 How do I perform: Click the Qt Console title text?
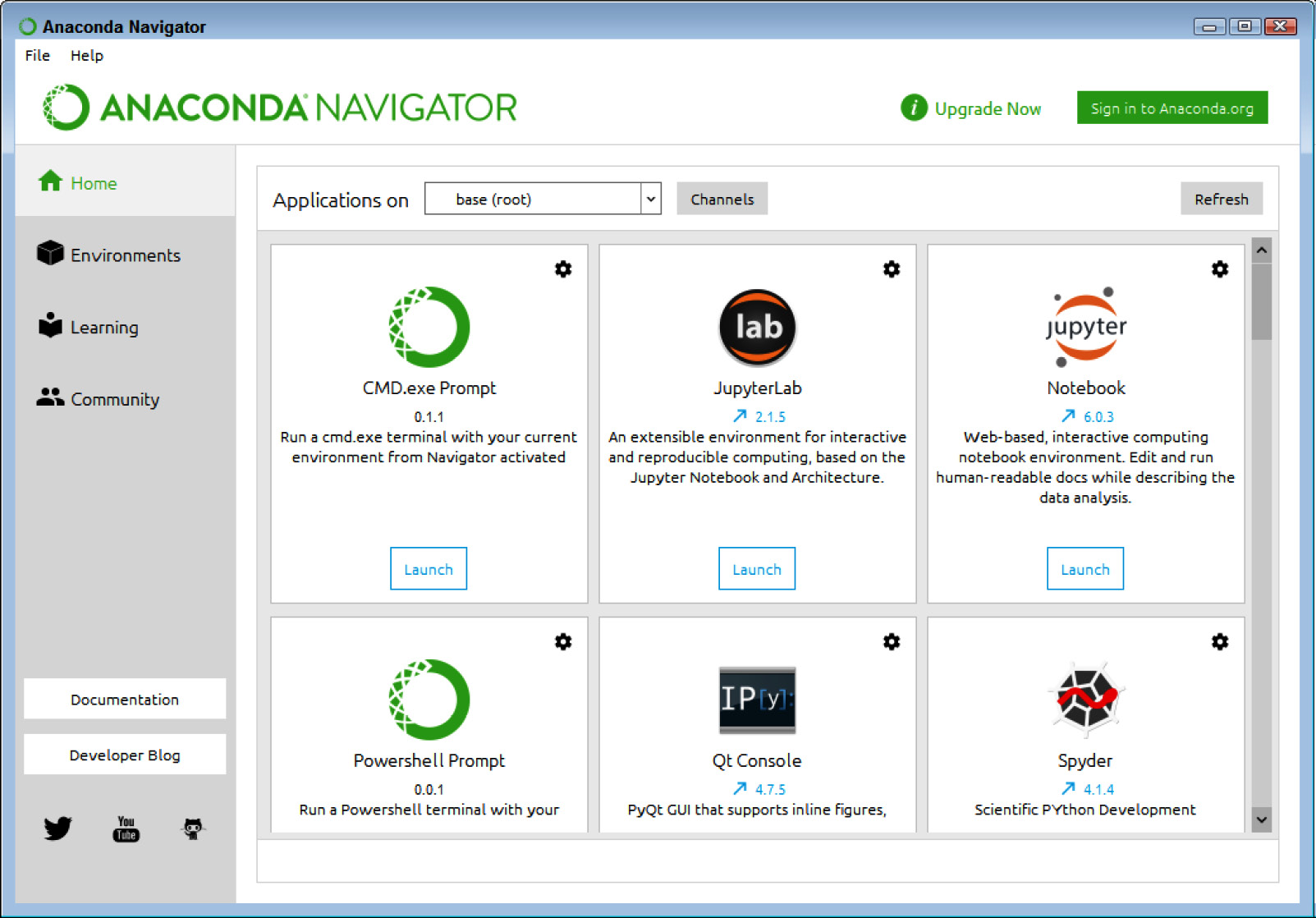click(757, 760)
